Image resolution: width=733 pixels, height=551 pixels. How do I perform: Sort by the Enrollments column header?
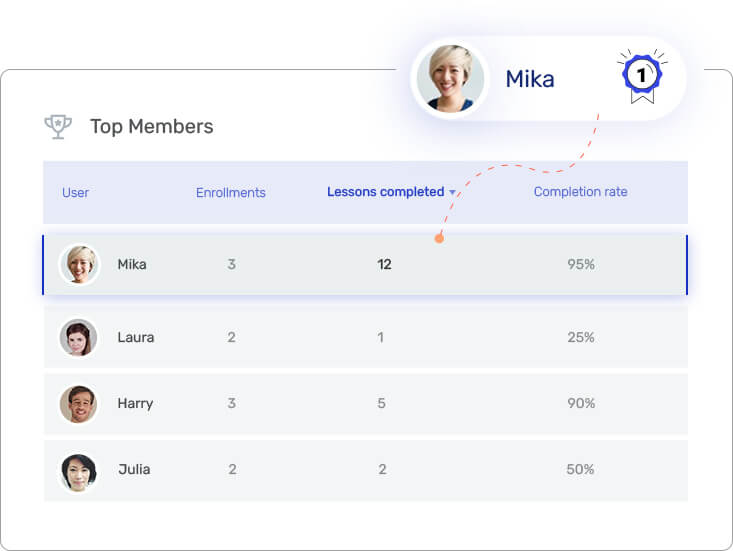231,192
